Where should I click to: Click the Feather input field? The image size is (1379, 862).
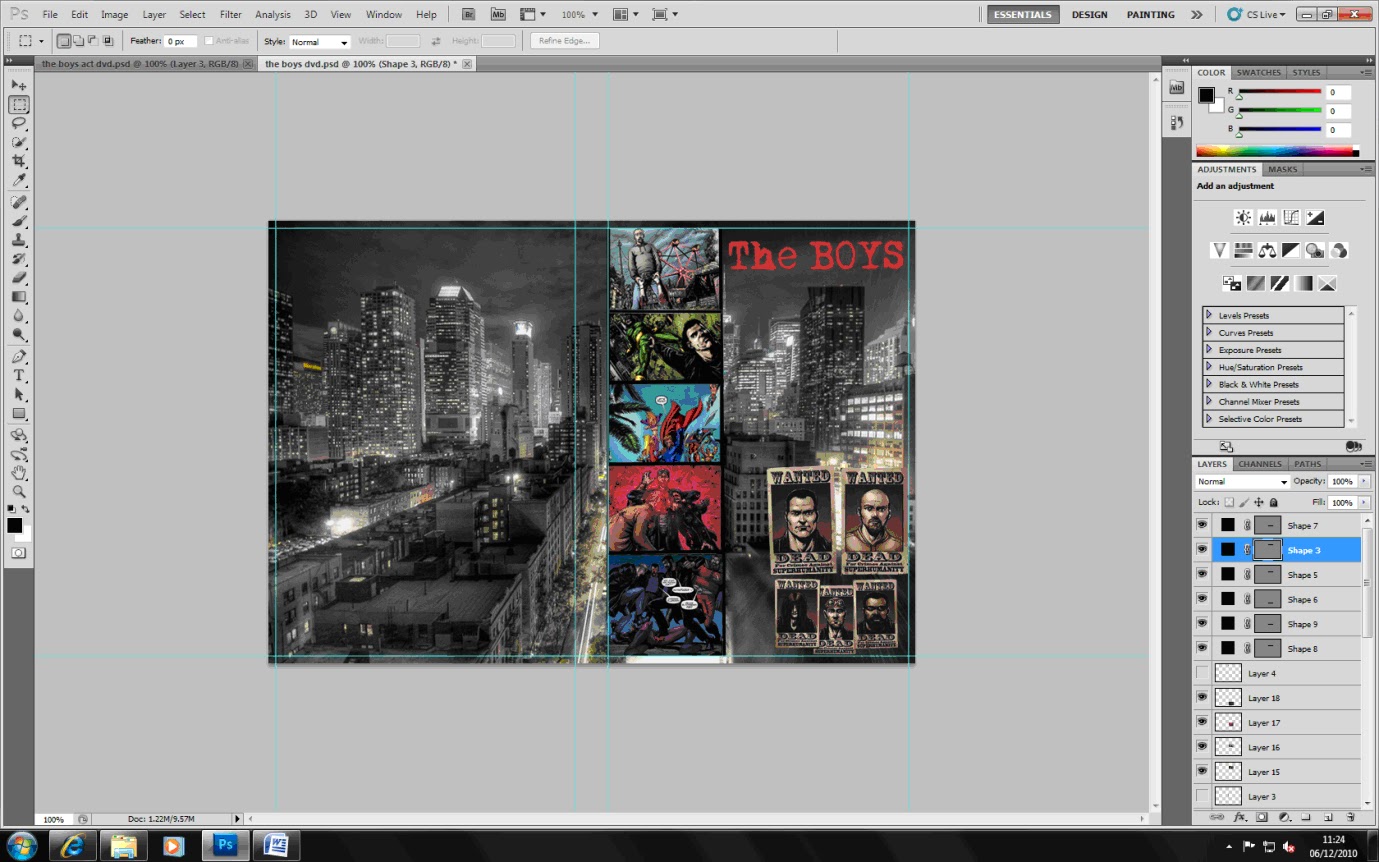(x=181, y=42)
